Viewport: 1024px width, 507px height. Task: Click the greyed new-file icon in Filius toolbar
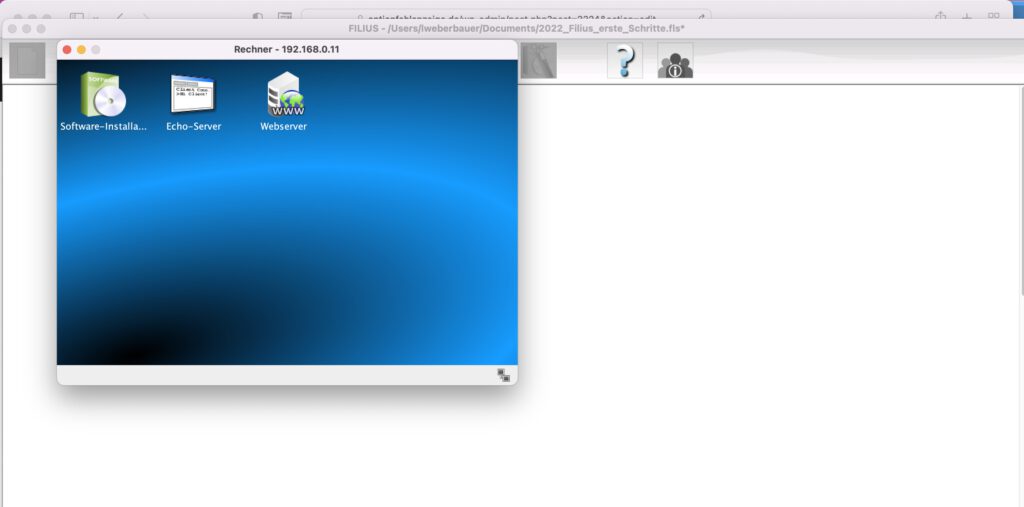[x=27, y=61]
